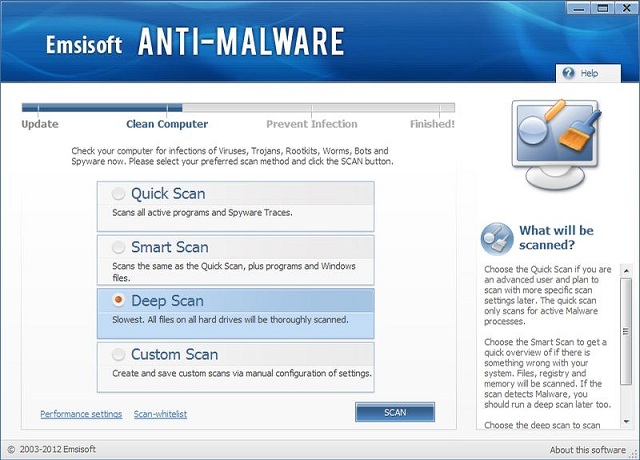640x460 pixels.
Task: Click 'Scans the same as the Quick Scan' description
Action: click(x=234, y=272)
